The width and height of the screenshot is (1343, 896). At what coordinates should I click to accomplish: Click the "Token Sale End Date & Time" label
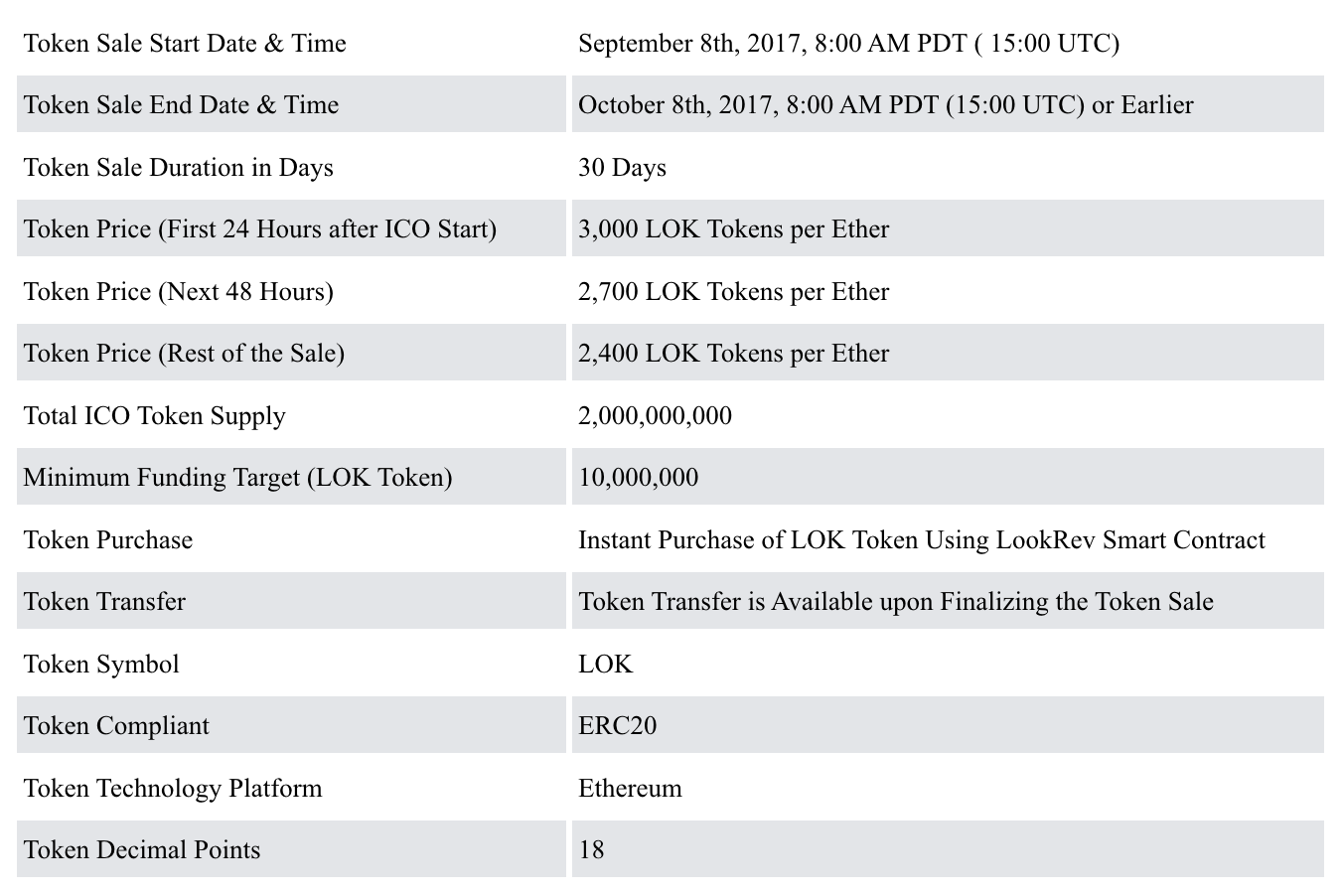(x=181, y=105)
